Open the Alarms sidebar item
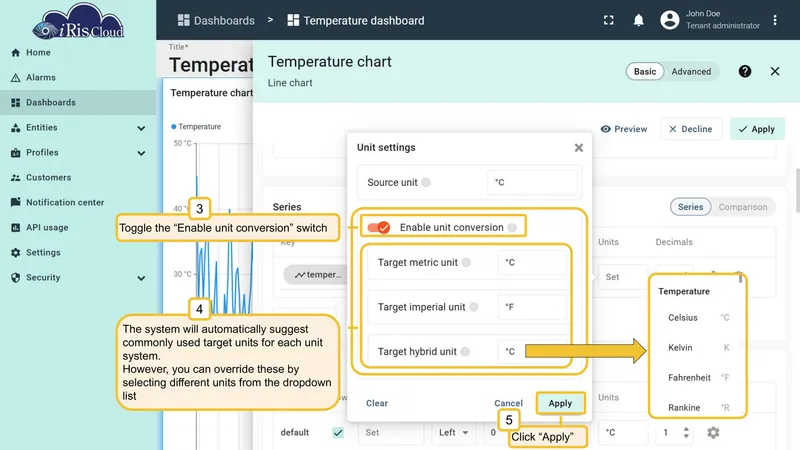 [78, 78]
